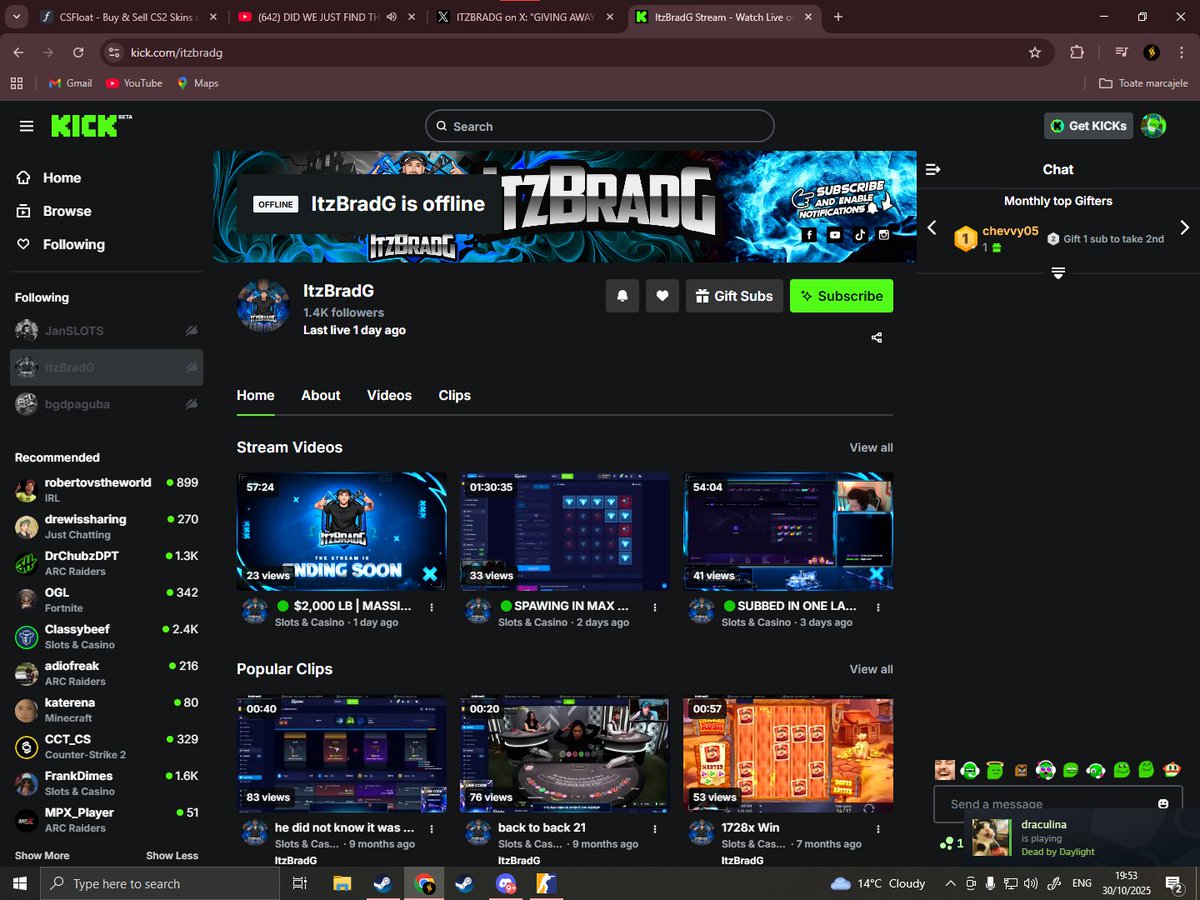The image size is (1200, 900).
Task: Show hidden system tray icons chevron
Action: coord(951,884)
